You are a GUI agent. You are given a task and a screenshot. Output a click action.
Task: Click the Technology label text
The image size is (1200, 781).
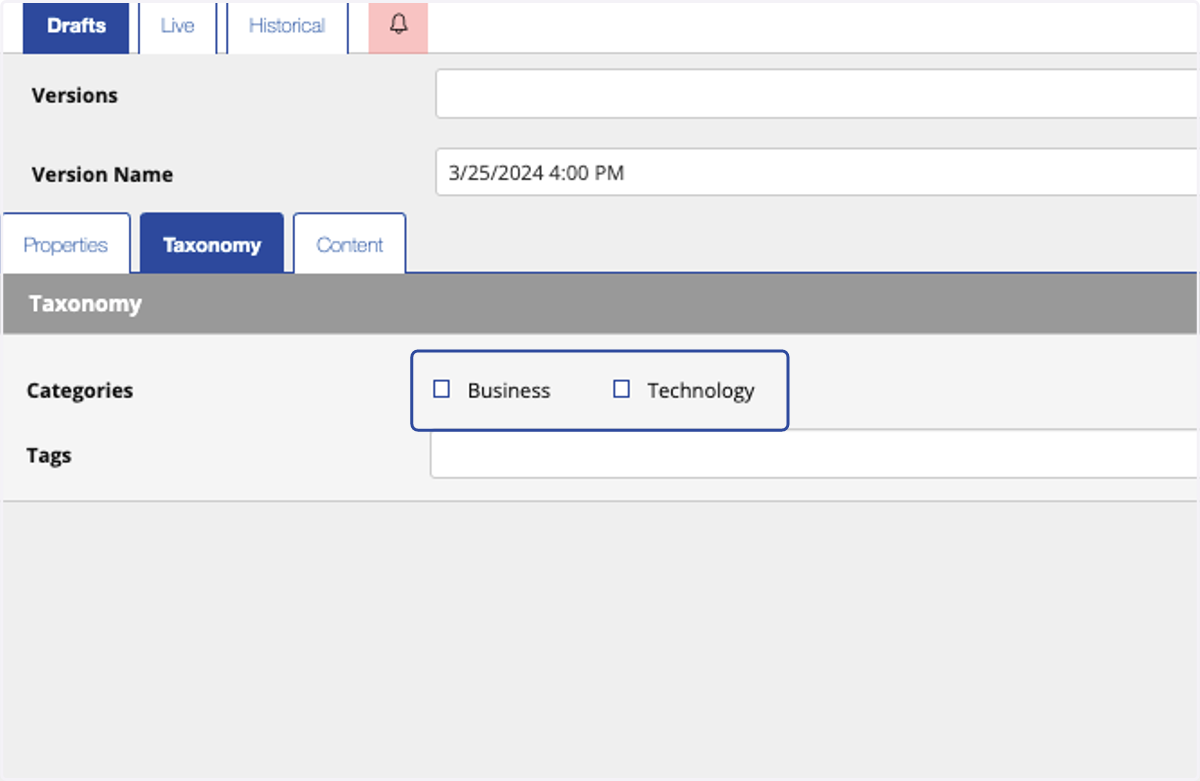(701, 390)
